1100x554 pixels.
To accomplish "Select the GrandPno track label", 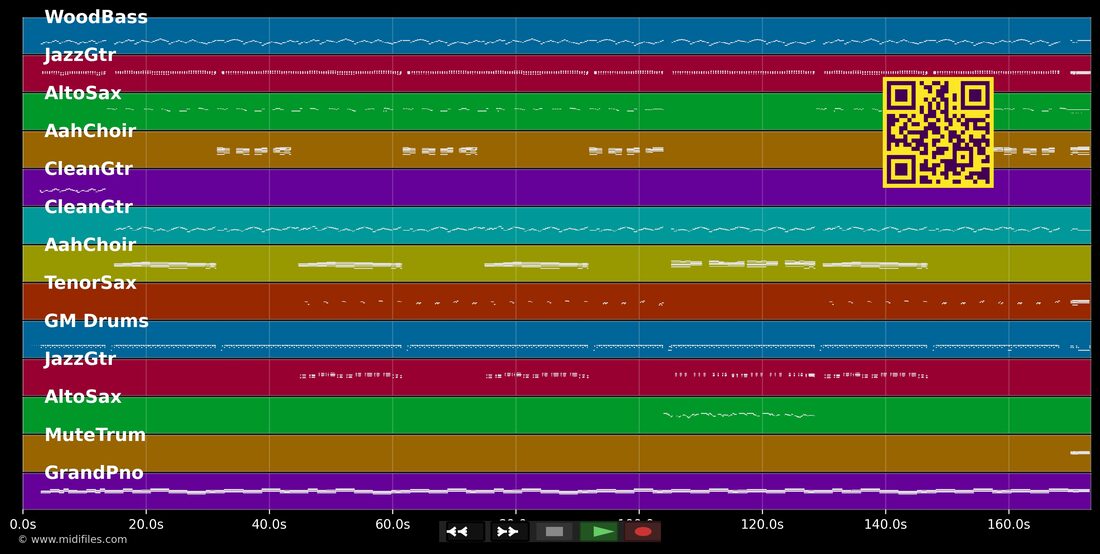I will click(x=94, y=473).
